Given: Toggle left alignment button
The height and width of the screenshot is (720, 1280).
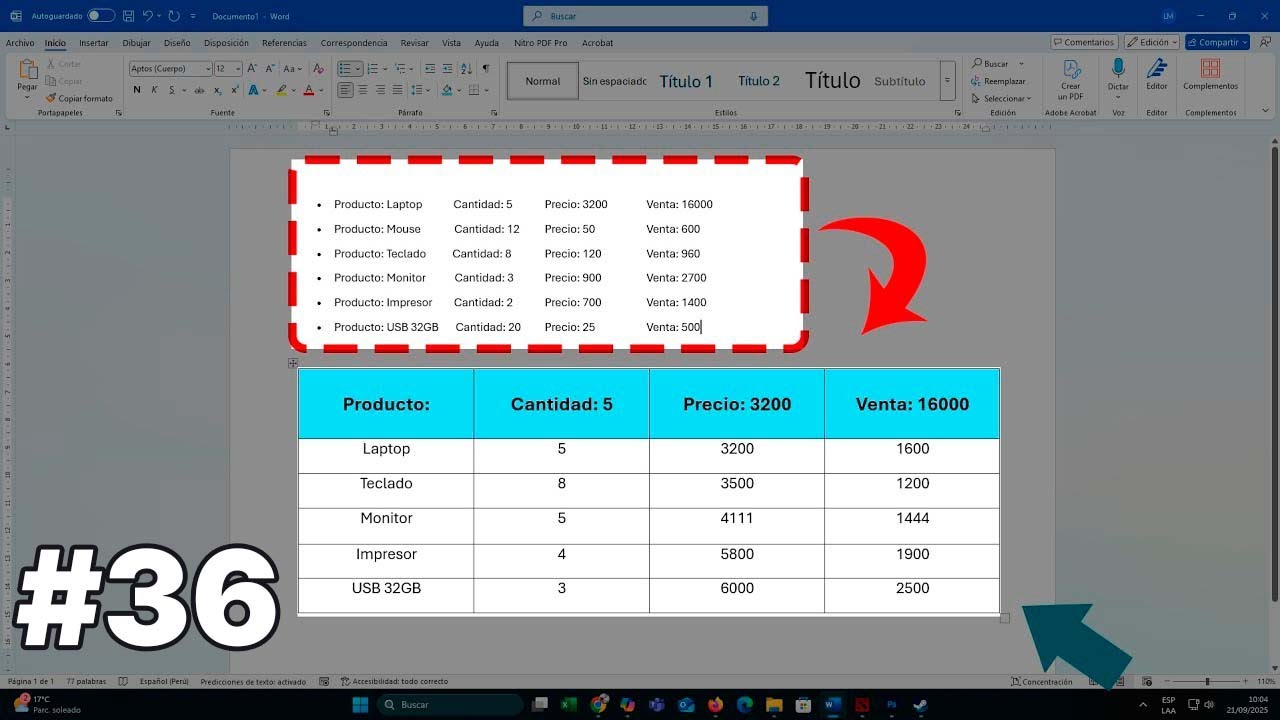Looking at the screenshot, I should tap(345, 90).
